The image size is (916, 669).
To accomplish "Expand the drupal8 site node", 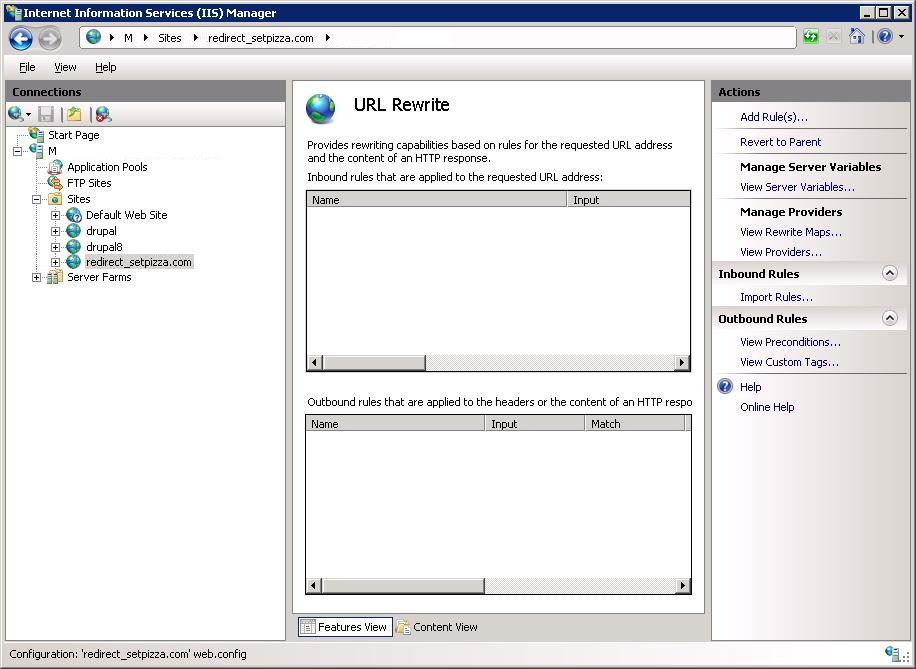I will click(x=55, y=247).
